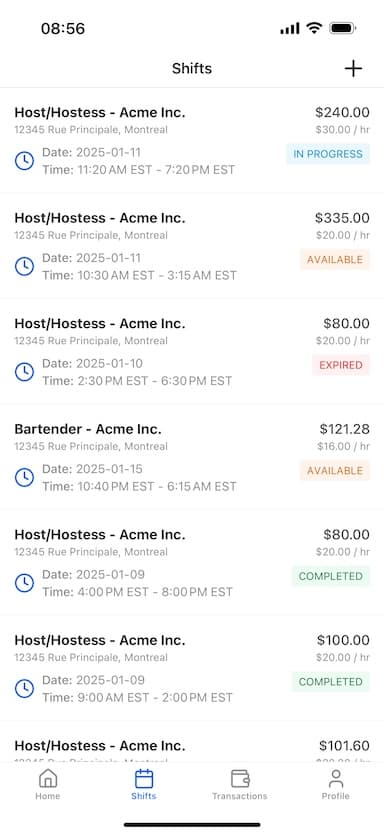Click the IN PROGRESS status badge
384x834 pixels.
[328, 154]
